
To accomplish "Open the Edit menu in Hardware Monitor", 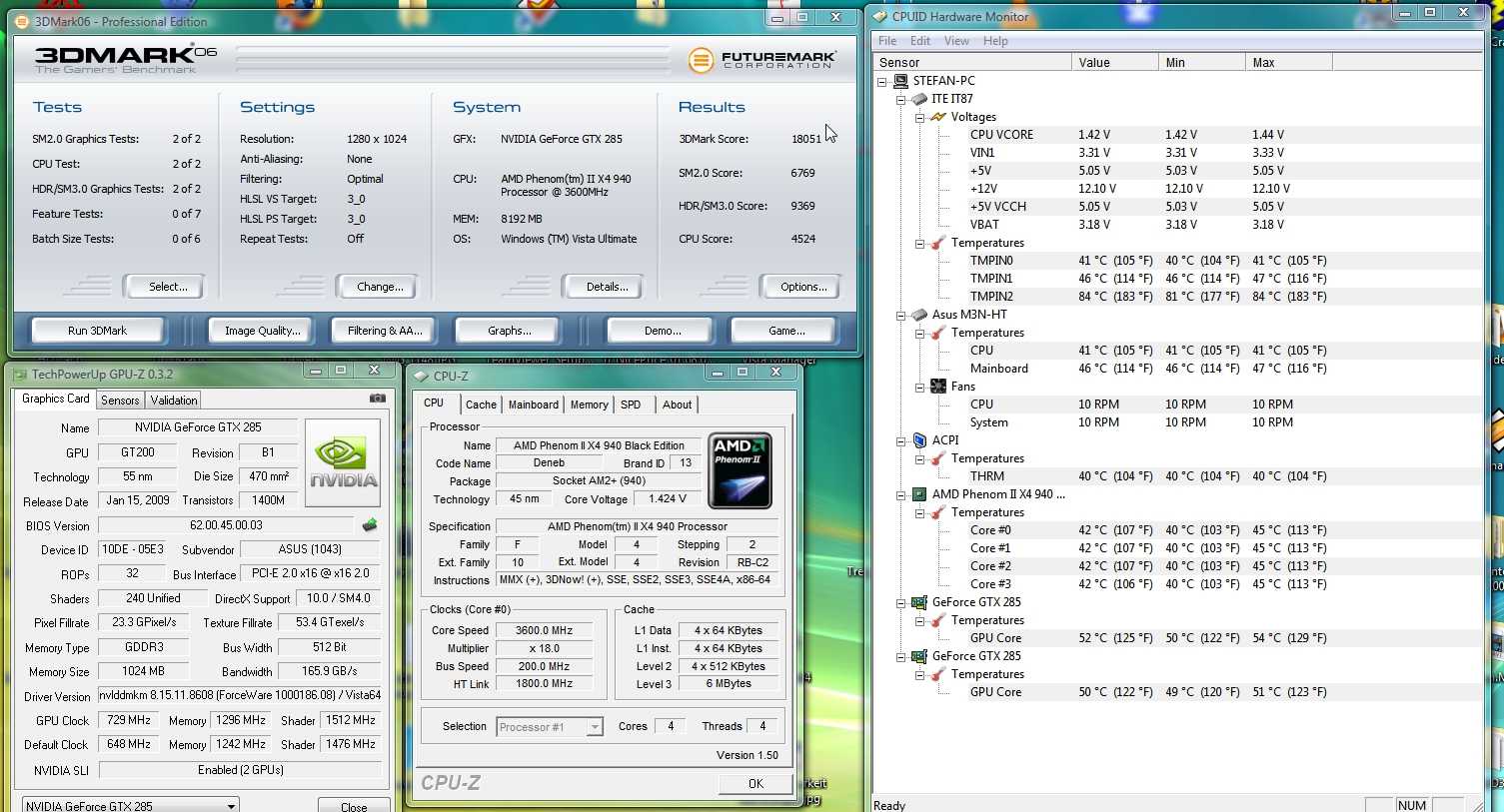I will click(920, 41).
